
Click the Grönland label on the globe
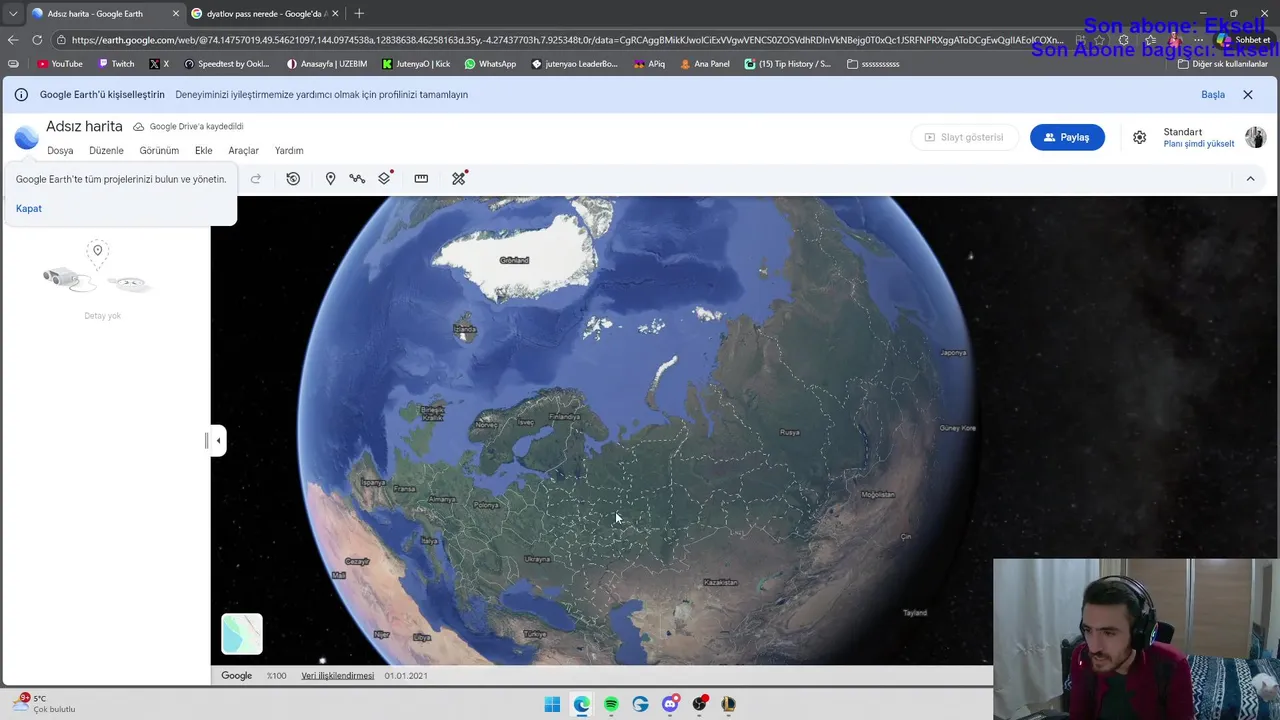coord(514,261)
